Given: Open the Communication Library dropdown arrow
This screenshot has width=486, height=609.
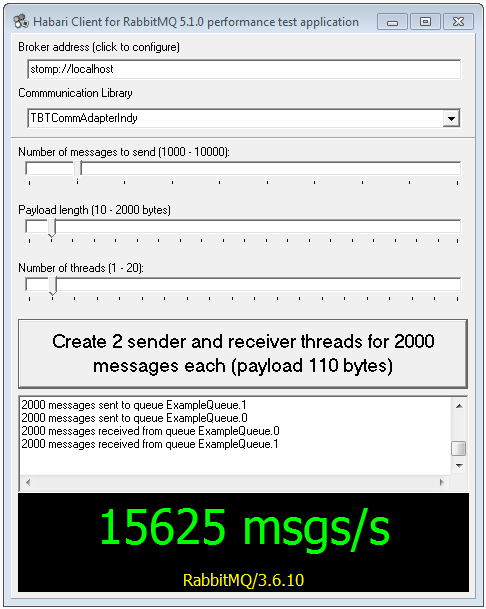Looking at the screenshot, I should click(x=451, y=118).
